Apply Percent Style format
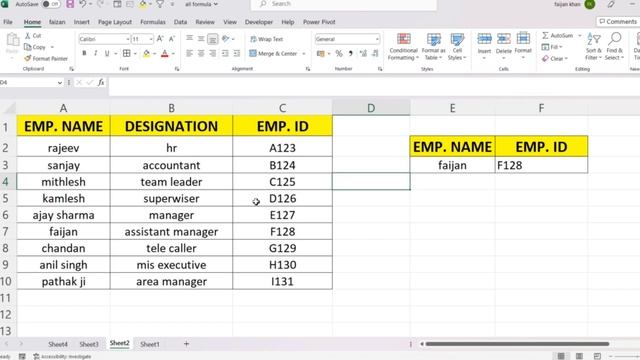640x360 pixels. pyautogui.click(x=339, y=53)
